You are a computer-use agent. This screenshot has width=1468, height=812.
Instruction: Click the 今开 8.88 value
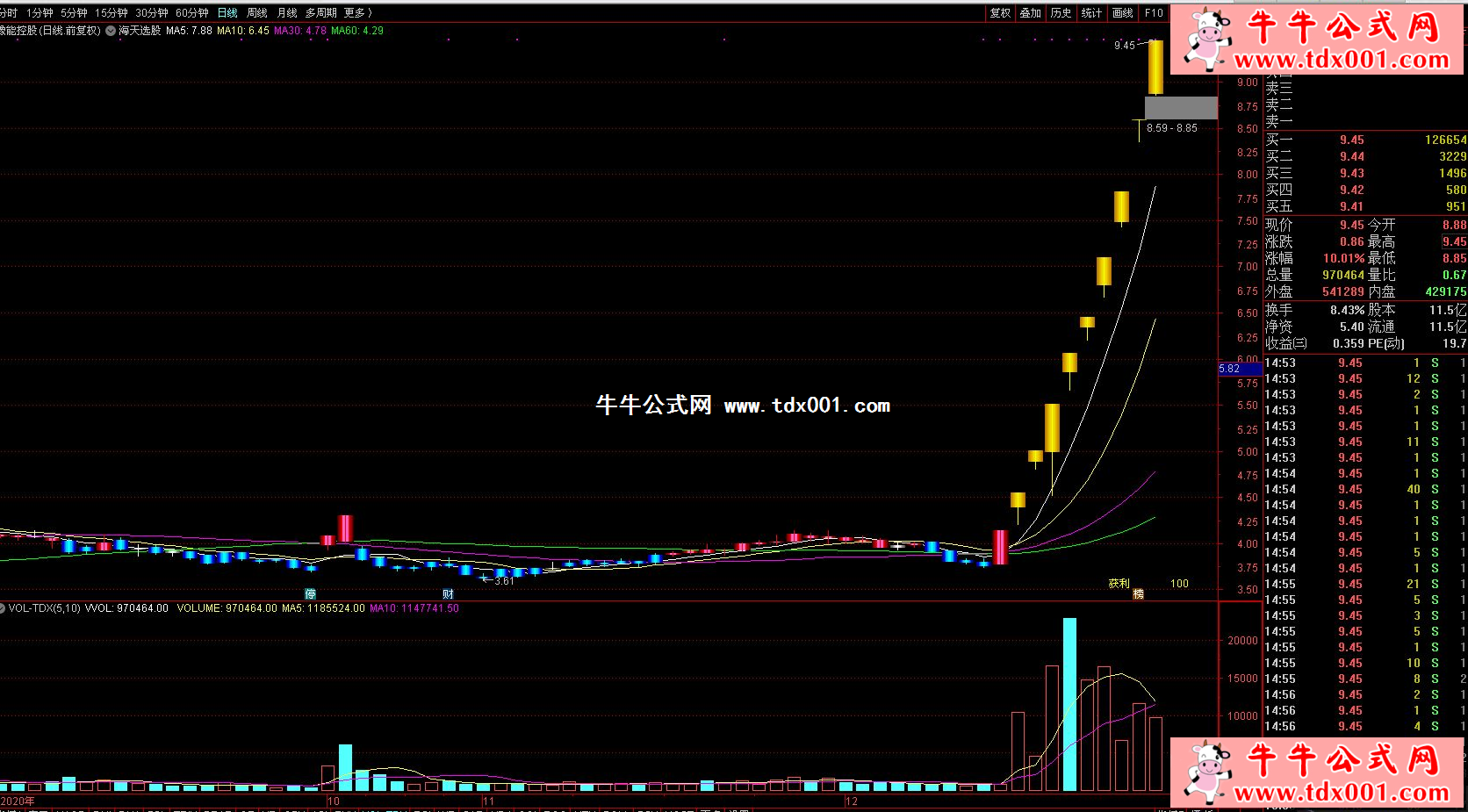click(1454, 226)
